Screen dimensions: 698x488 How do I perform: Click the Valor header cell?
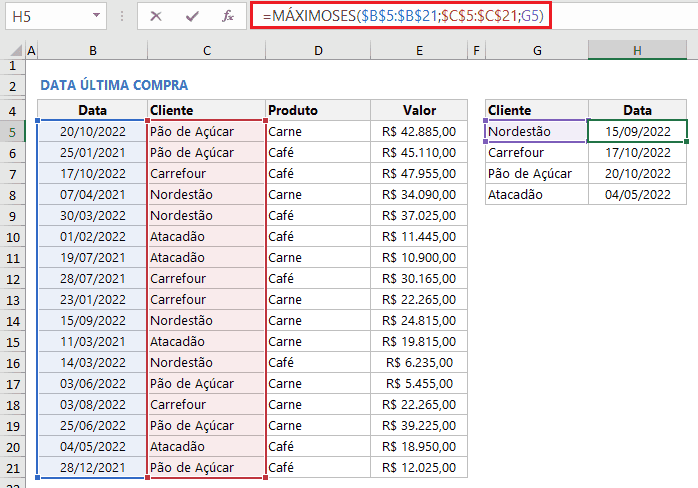[x=418, y=110]
